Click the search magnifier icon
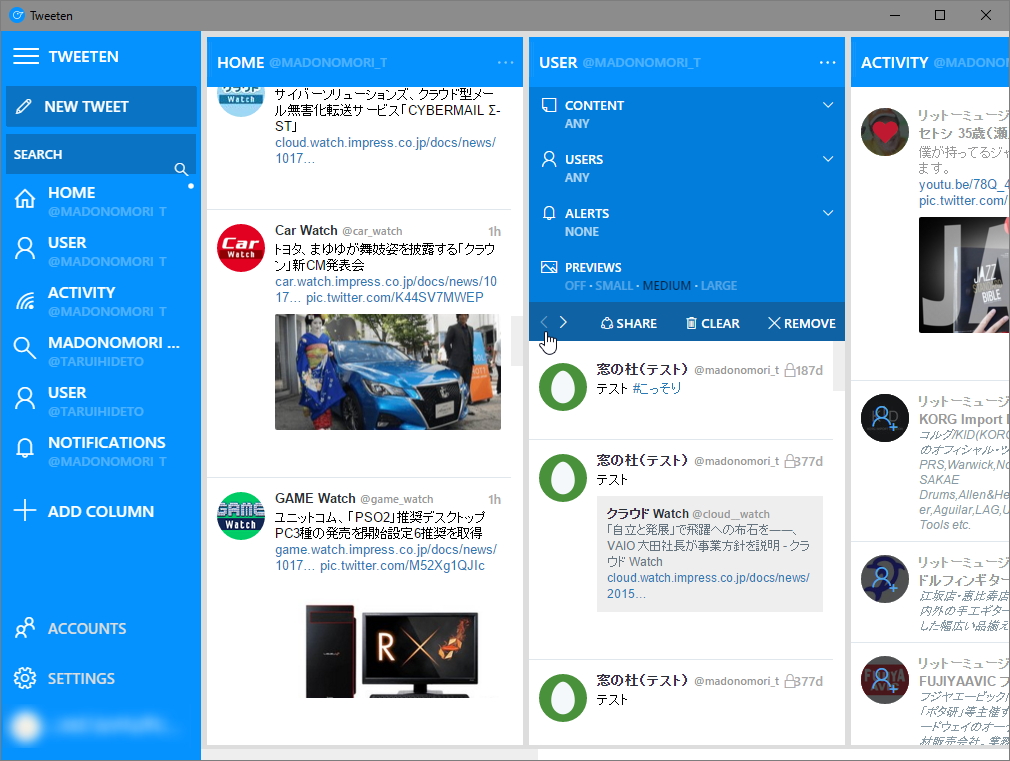The height and width of the screenshot is (761, 1010). [181, 169]
